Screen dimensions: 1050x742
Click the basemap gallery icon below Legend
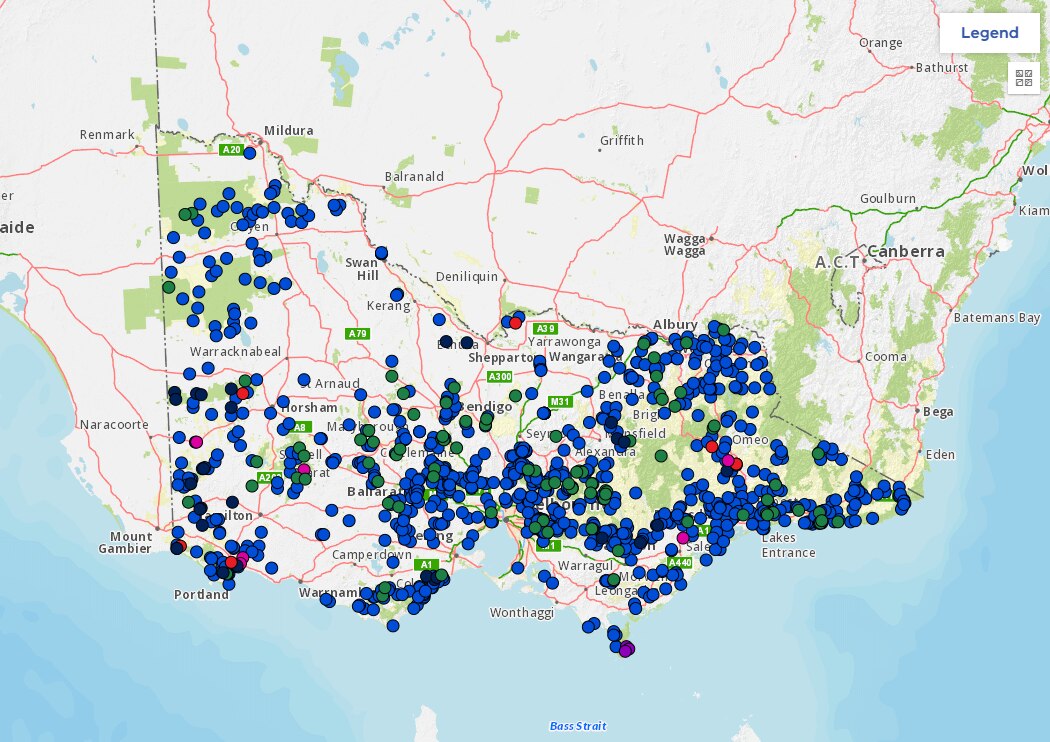click(x=1022, y=78)
